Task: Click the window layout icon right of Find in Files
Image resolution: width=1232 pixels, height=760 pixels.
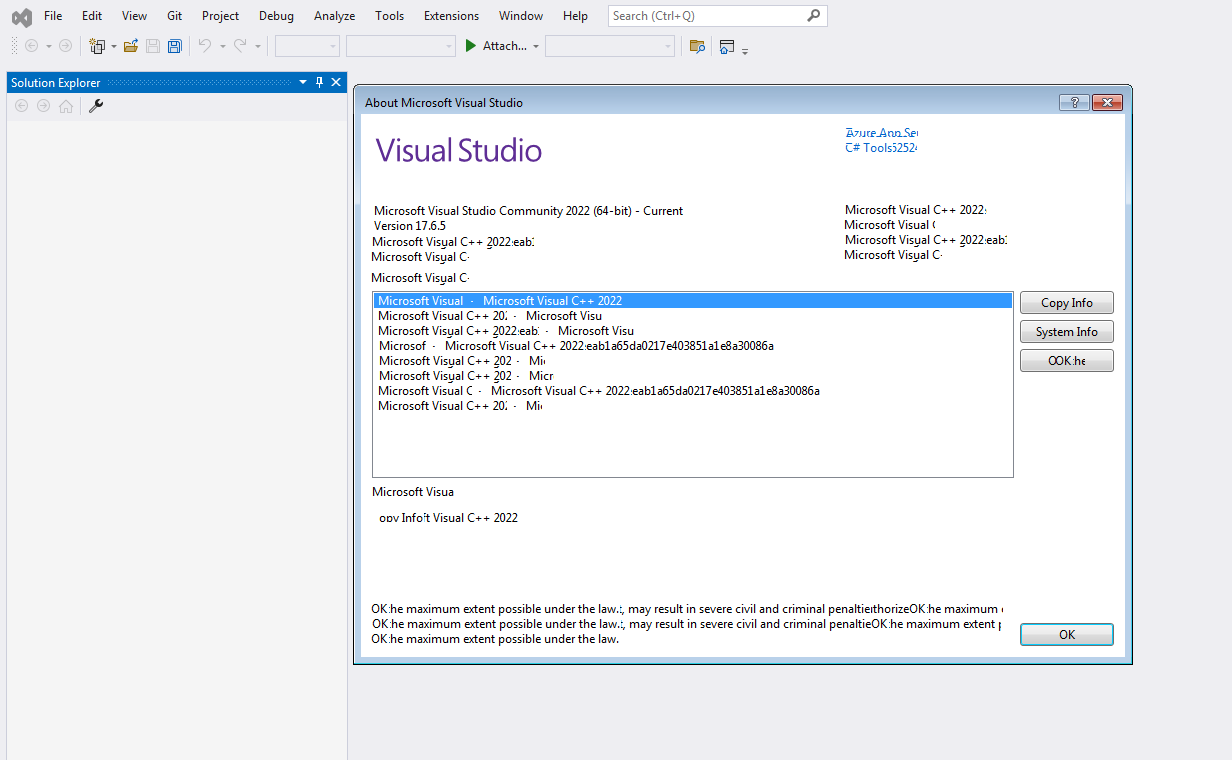Action: (x=727, y=46)
